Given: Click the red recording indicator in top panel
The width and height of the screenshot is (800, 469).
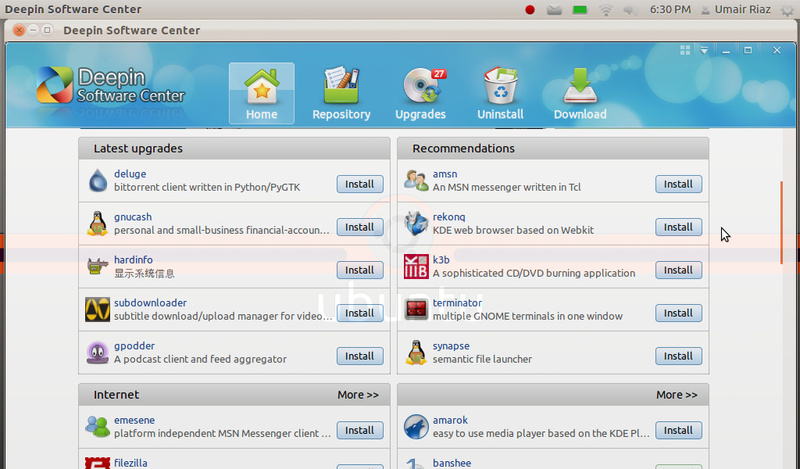Looking at the screenshot, I should point(530,10).
